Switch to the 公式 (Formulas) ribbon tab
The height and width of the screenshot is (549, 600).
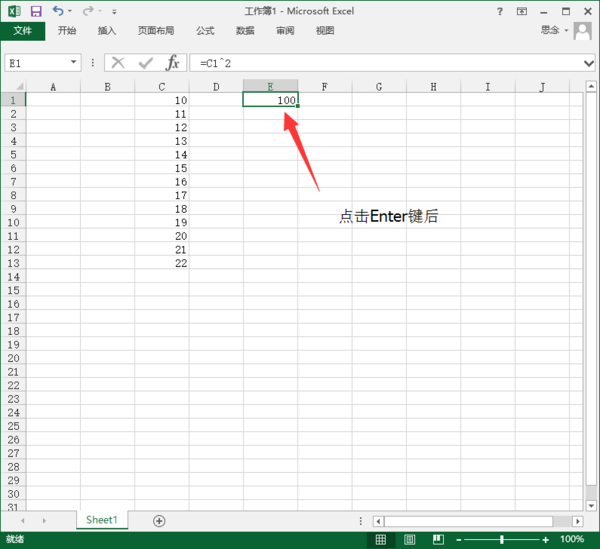pos(205,31)
